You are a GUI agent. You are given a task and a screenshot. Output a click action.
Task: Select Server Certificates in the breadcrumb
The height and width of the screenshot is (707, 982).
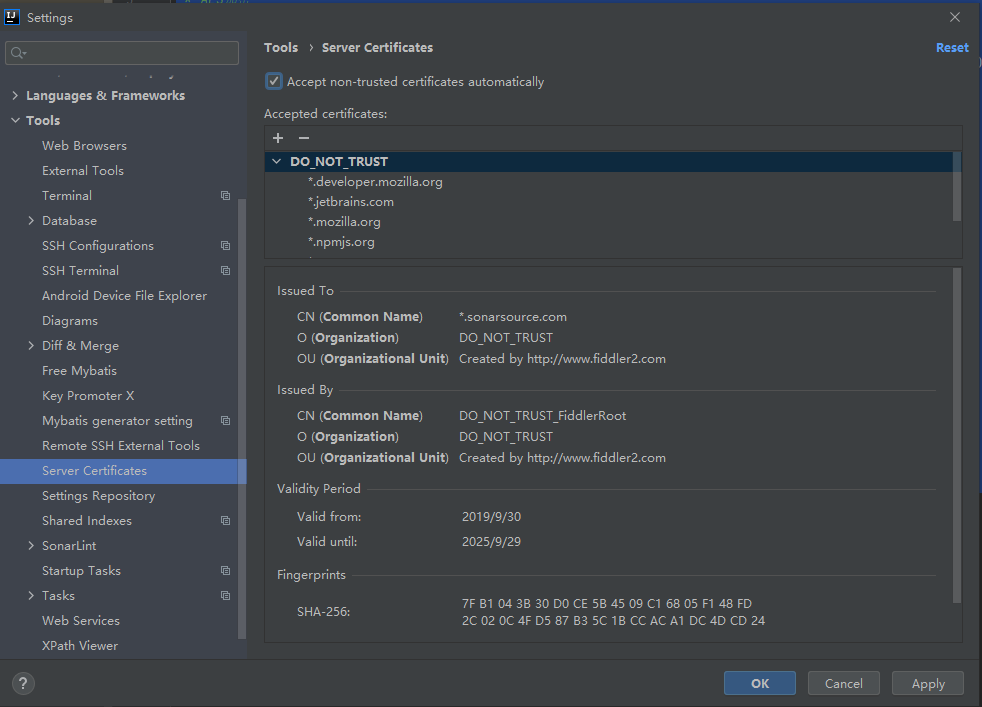pyautogui.click(x=377, y=47)
